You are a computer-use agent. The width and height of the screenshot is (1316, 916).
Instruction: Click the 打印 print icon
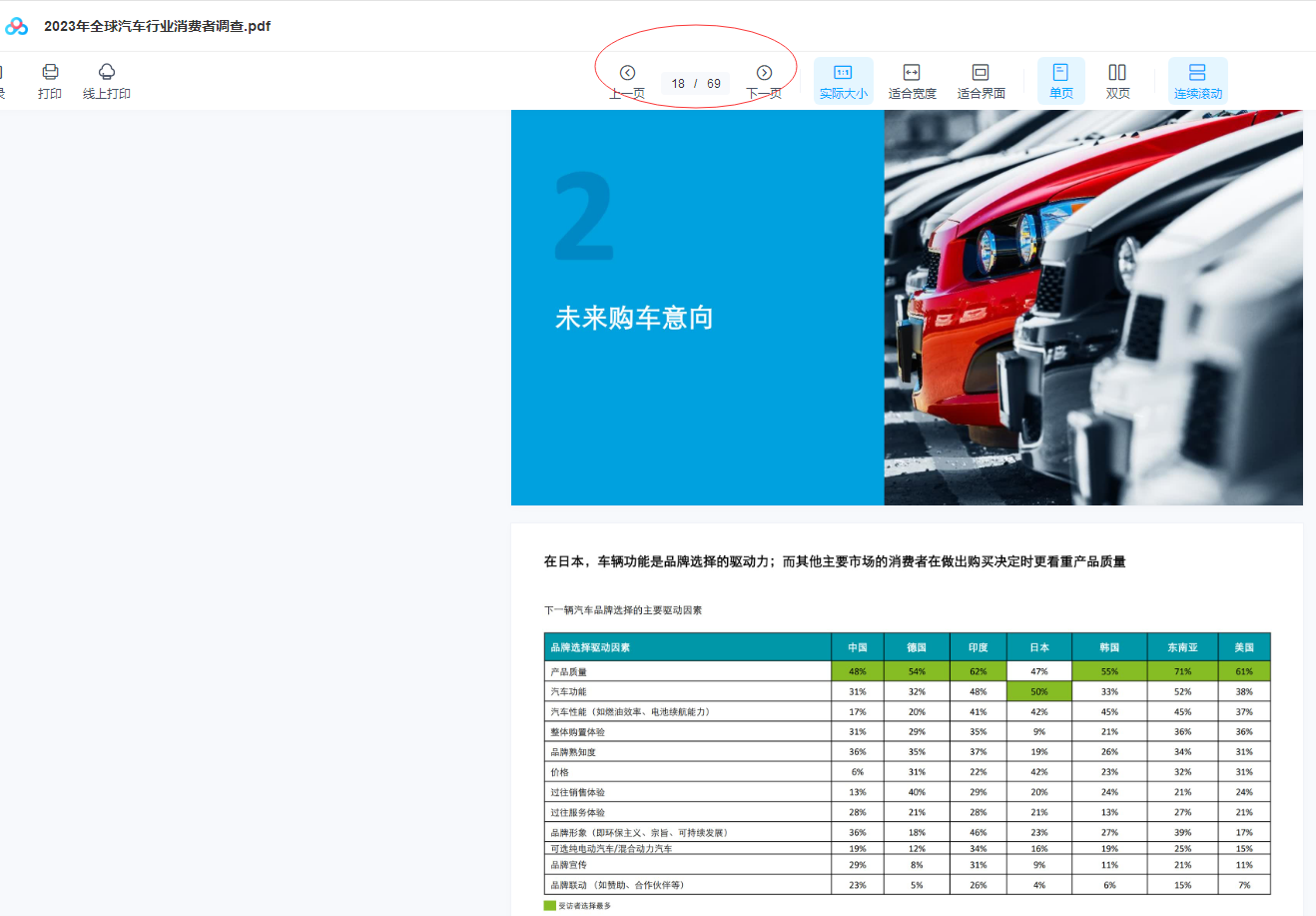coord(50,73)
